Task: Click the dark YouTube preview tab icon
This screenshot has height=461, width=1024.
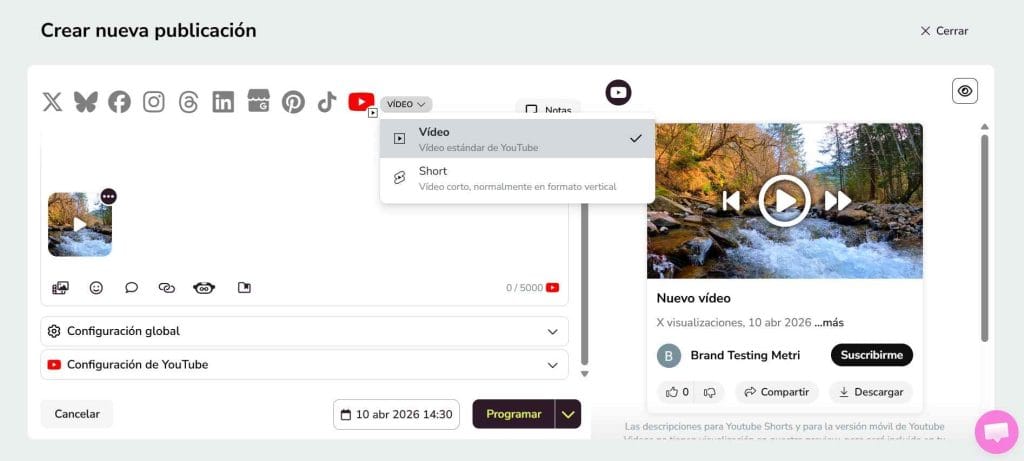Action: point(618,93)
